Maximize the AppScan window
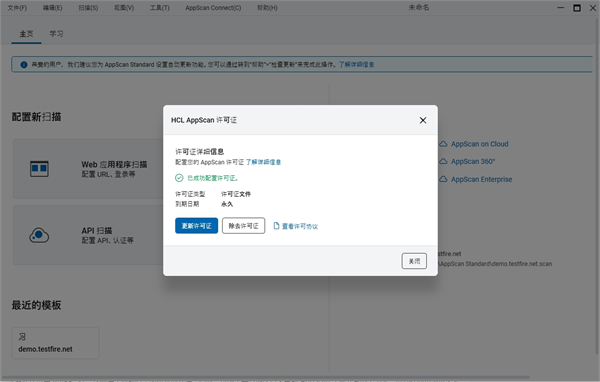The width and height of the screenshot is (600, 382). 577,8
